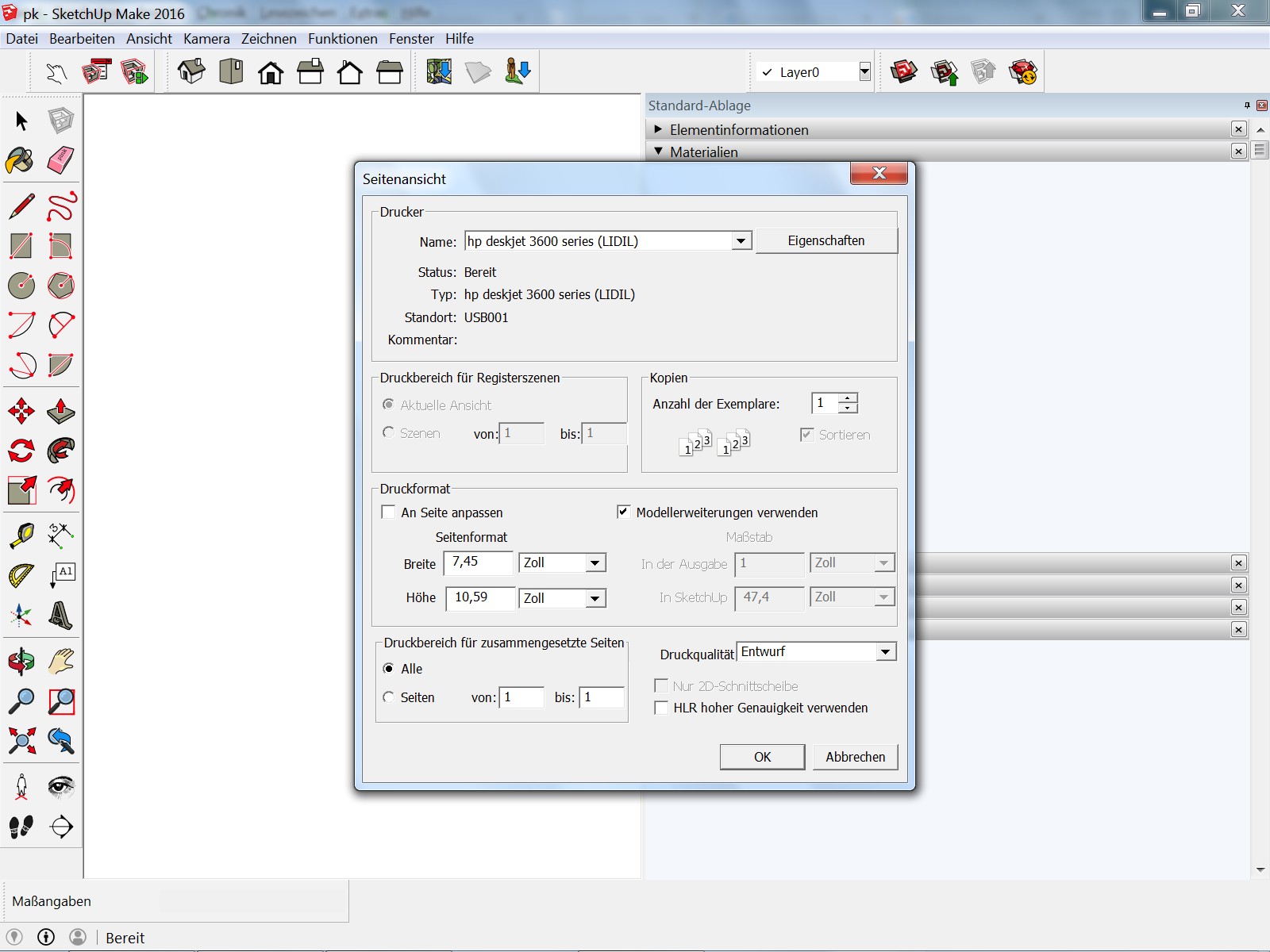Click the Breite input field
The width and height of the screenshot is (1270, 952).
click(x=478, y=562)
